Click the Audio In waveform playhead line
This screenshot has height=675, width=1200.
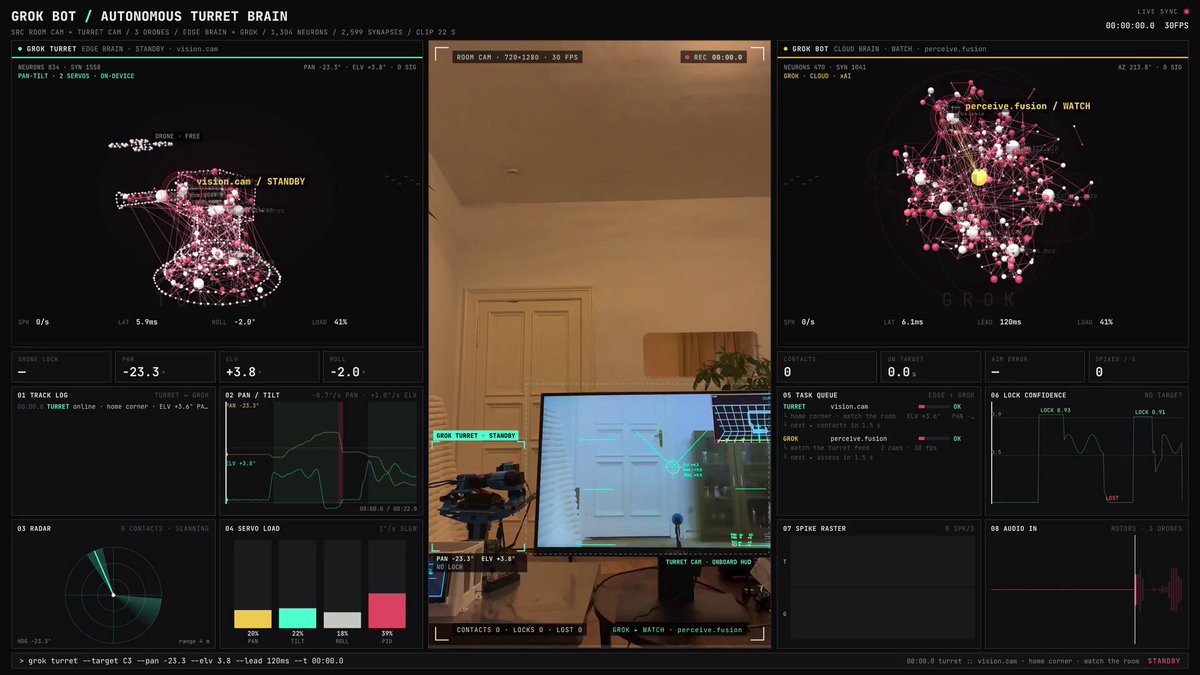coord(1135,590)
